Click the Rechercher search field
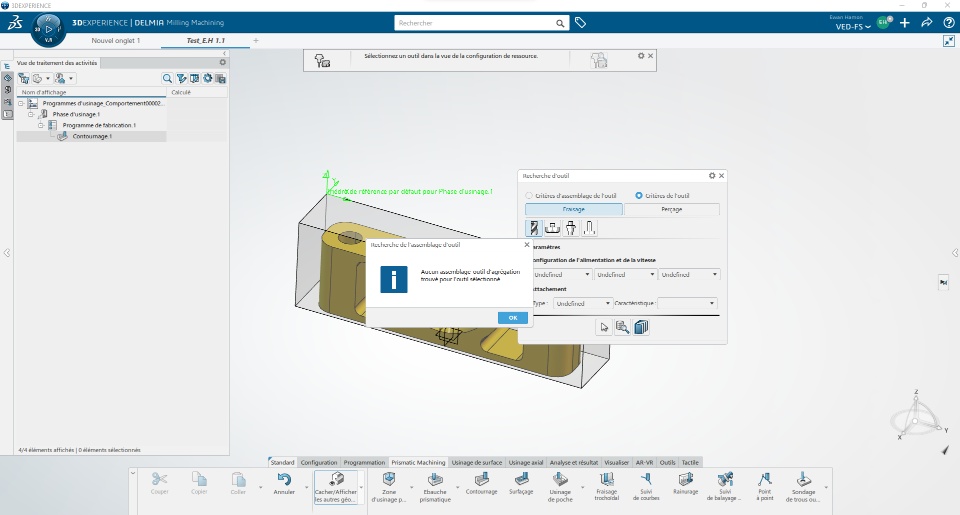This screenshot has width=960, height=515. tap(474, 23)
